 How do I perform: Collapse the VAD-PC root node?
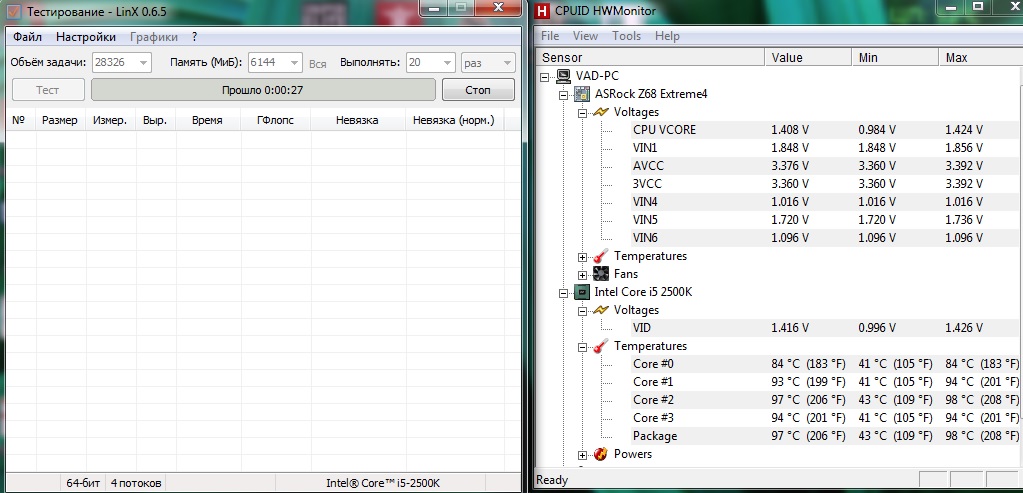coord(545,77)
